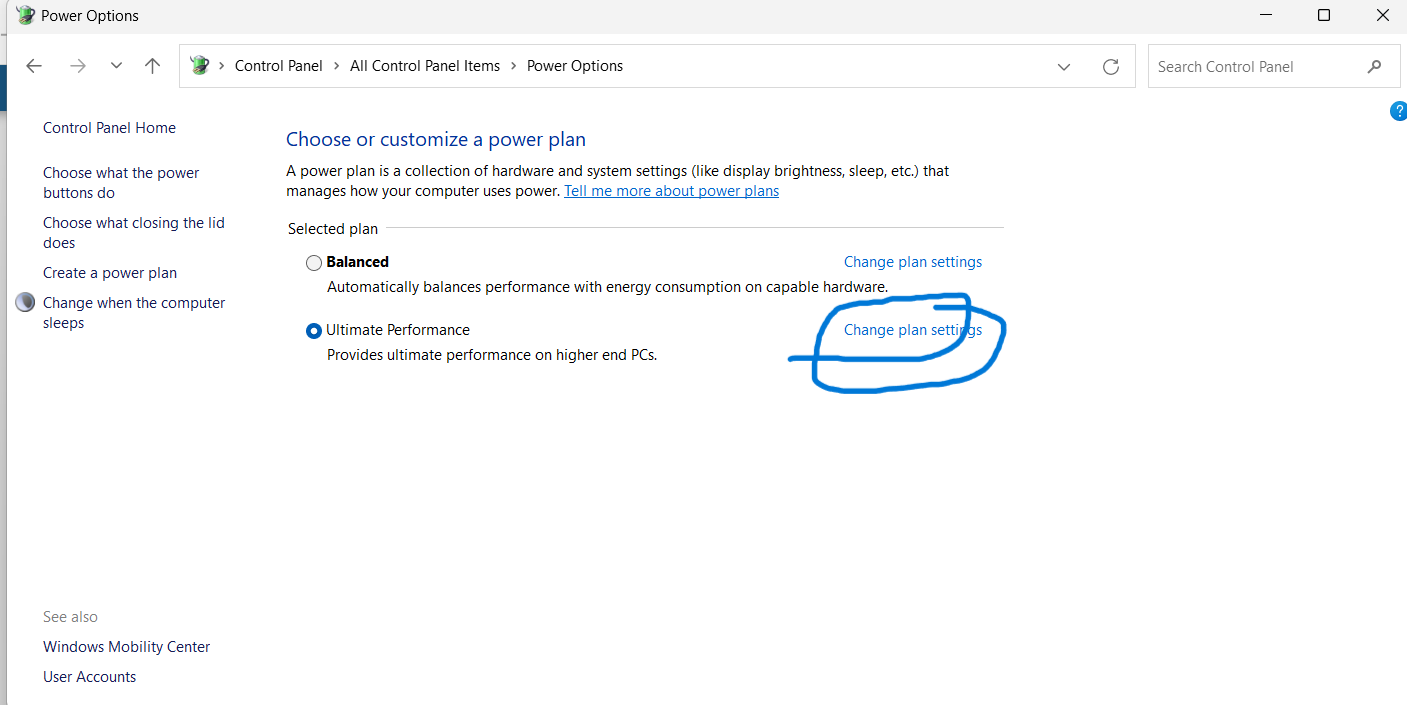Click the Selected plan group label
The image size is (1407, 705).
[333, 229]
